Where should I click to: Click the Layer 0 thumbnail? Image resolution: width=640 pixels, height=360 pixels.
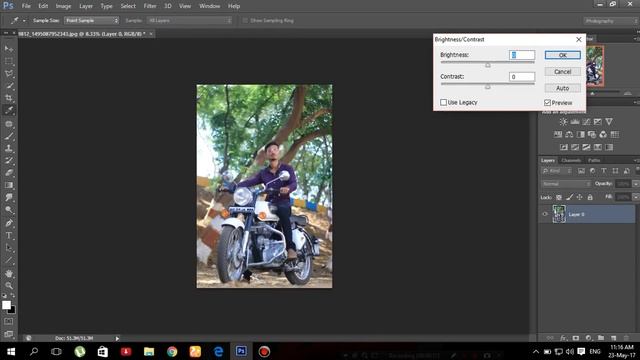[x=559, y=214]
